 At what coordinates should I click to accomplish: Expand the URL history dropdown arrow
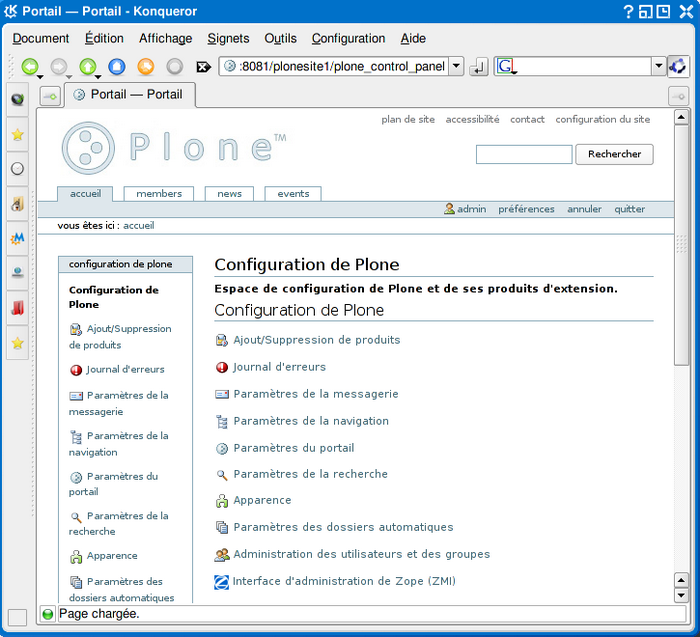(456, 67)
